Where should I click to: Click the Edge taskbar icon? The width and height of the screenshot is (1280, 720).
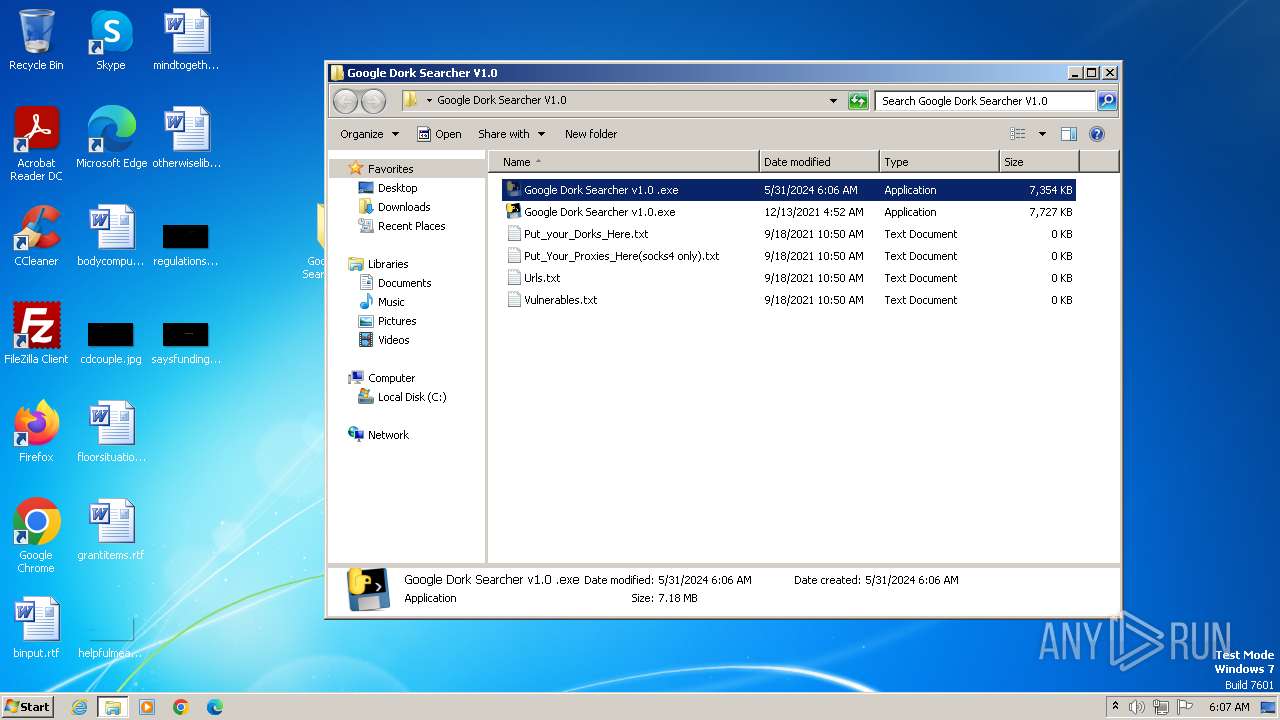click(215, 707)
